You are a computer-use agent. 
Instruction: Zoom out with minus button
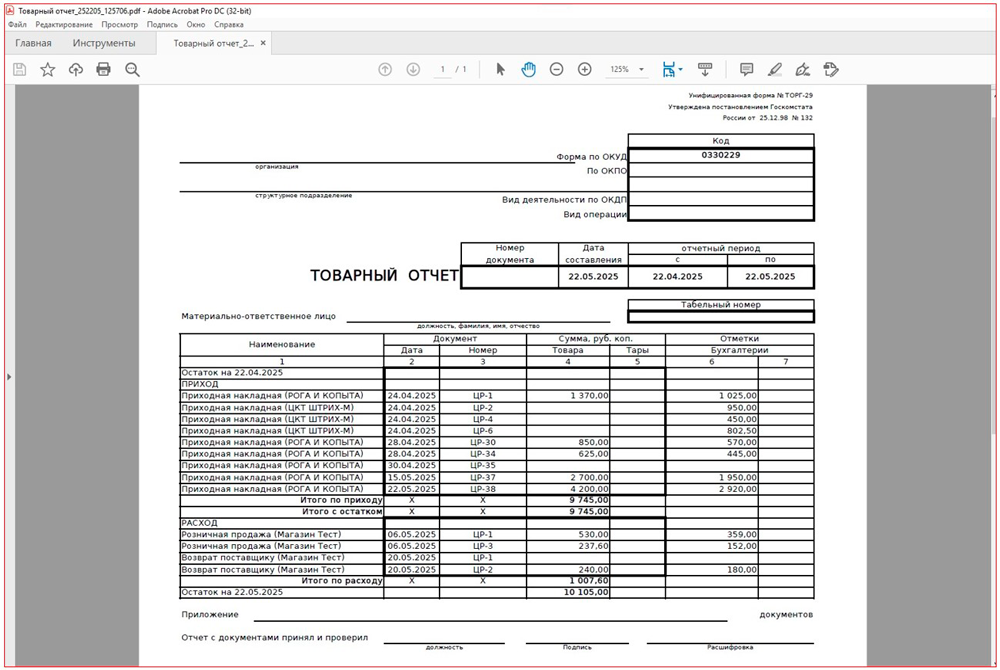(557, 69)
